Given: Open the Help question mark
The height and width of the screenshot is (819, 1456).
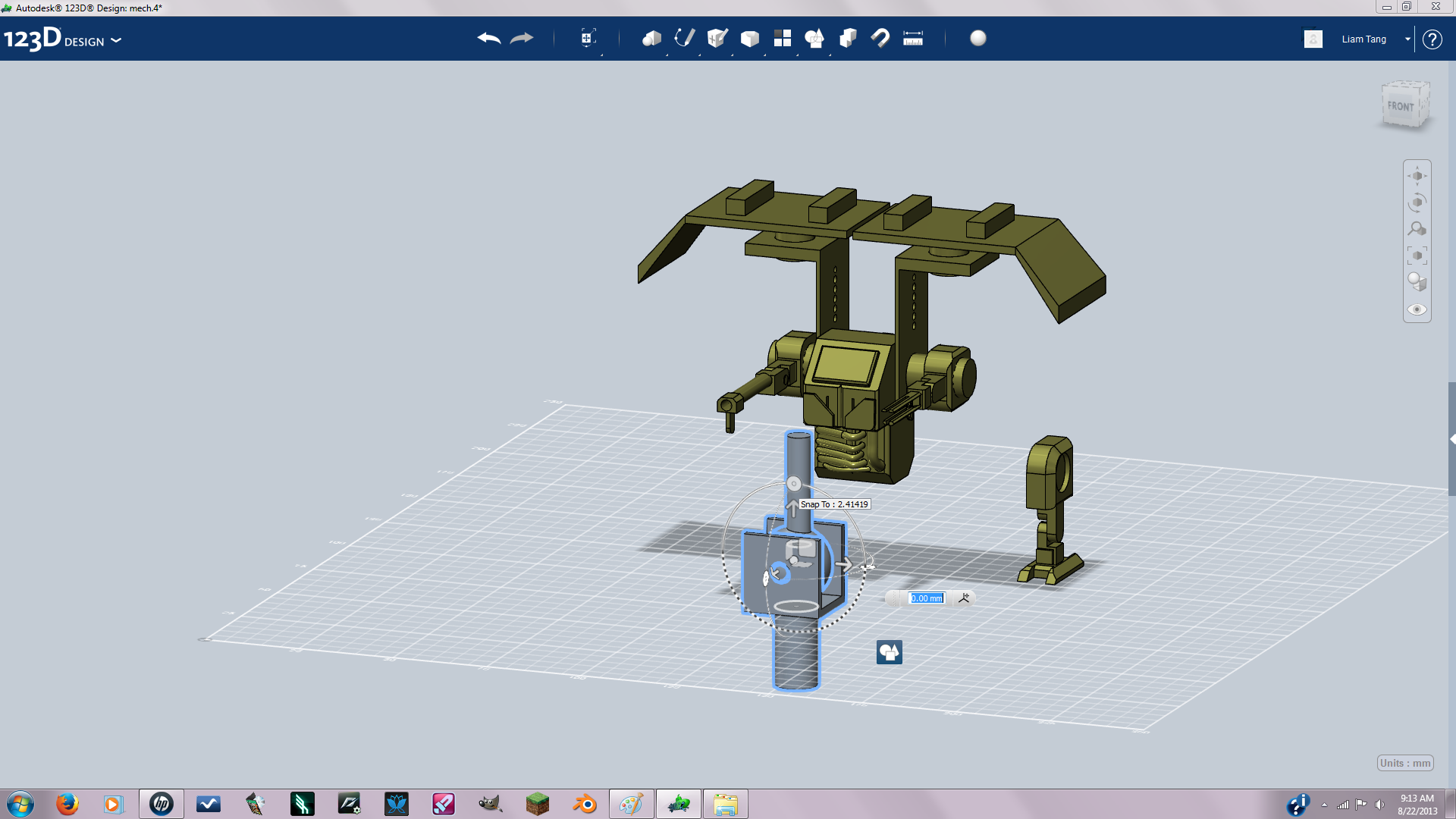Looking at the screenshot, I should (1432, 39).
